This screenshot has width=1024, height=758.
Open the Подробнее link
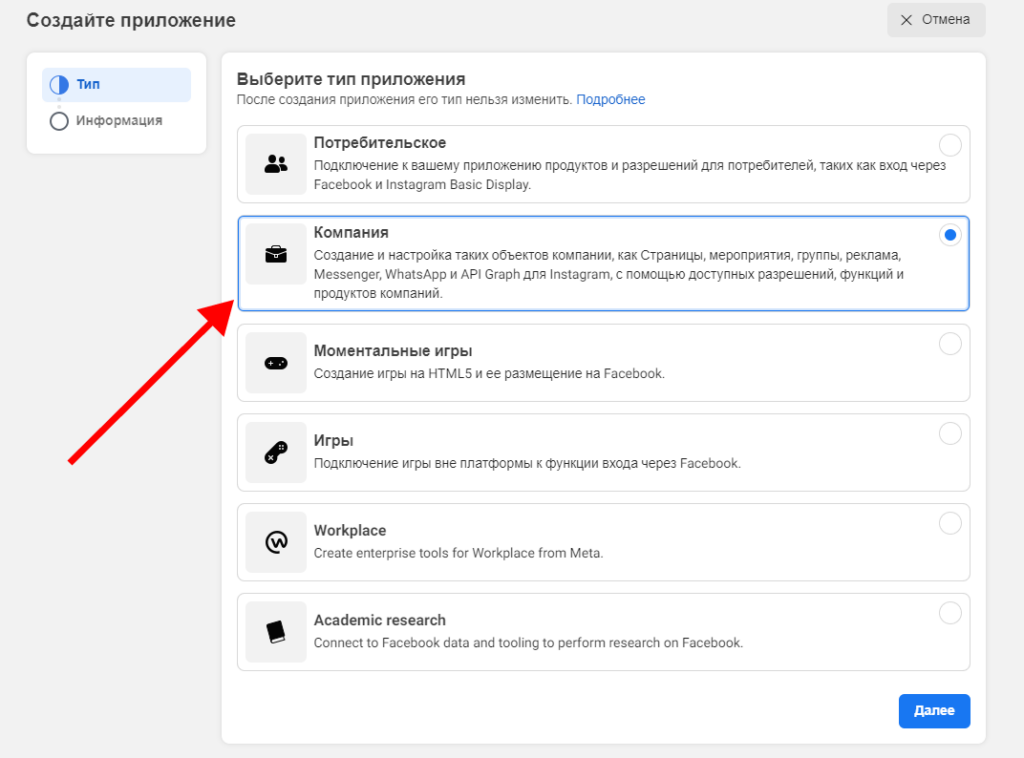[610, 100]
